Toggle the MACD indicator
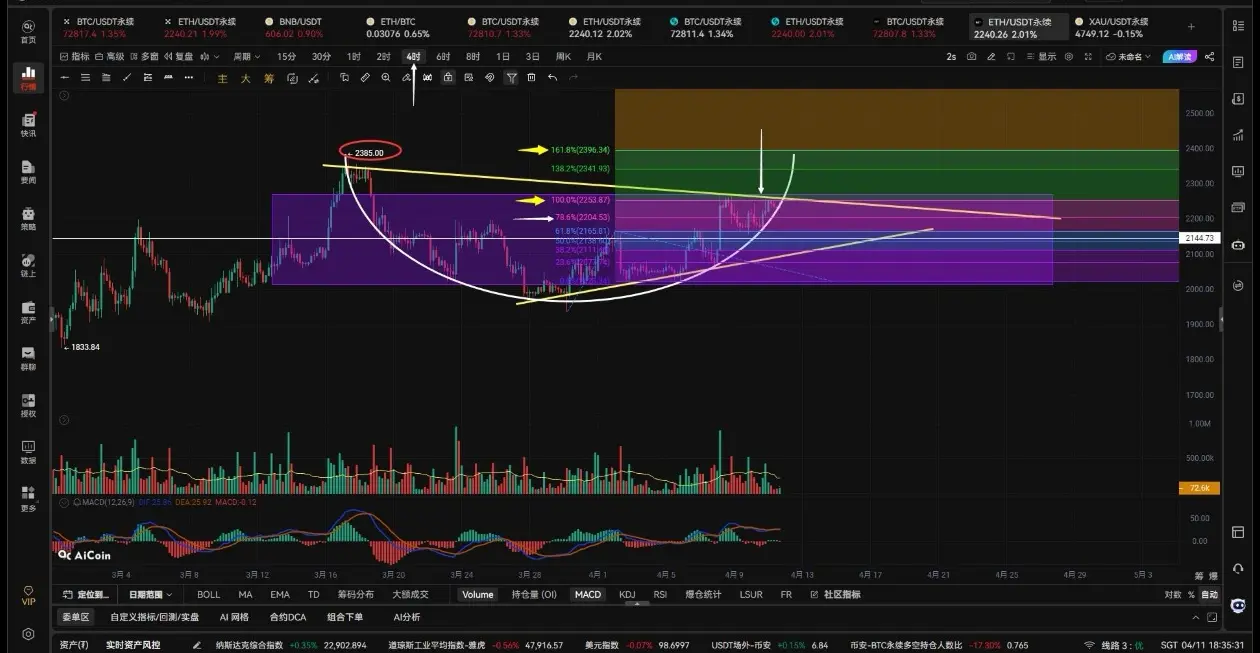 [x=587, y=594]
